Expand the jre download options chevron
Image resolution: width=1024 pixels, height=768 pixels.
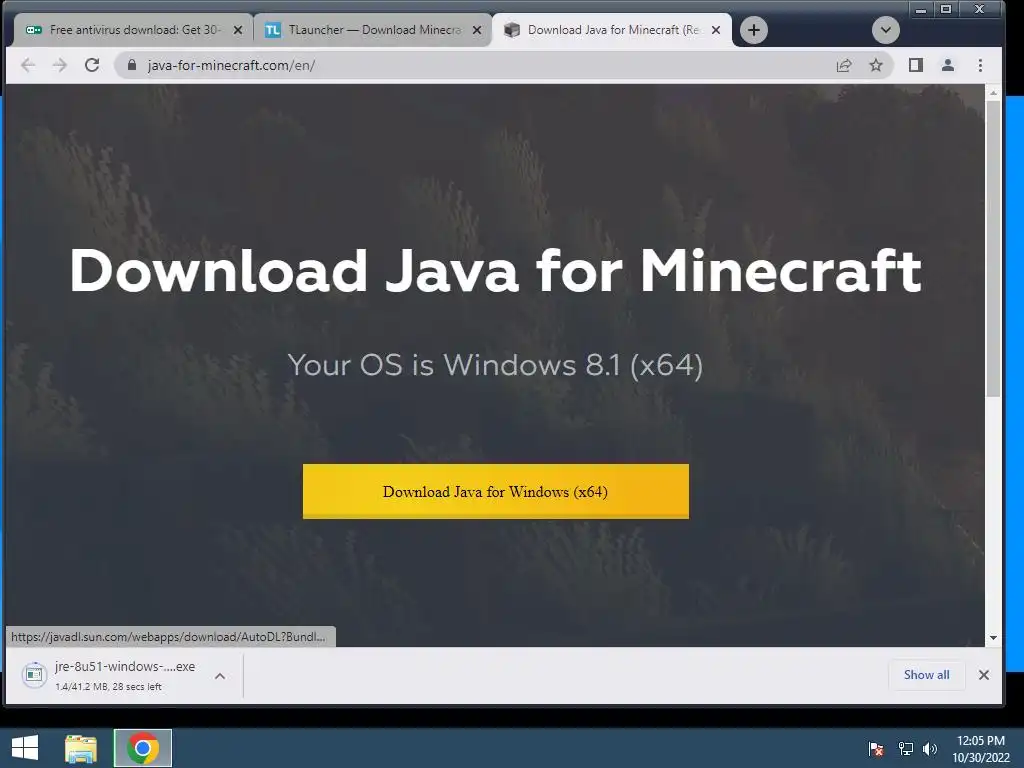pos(220,676)
